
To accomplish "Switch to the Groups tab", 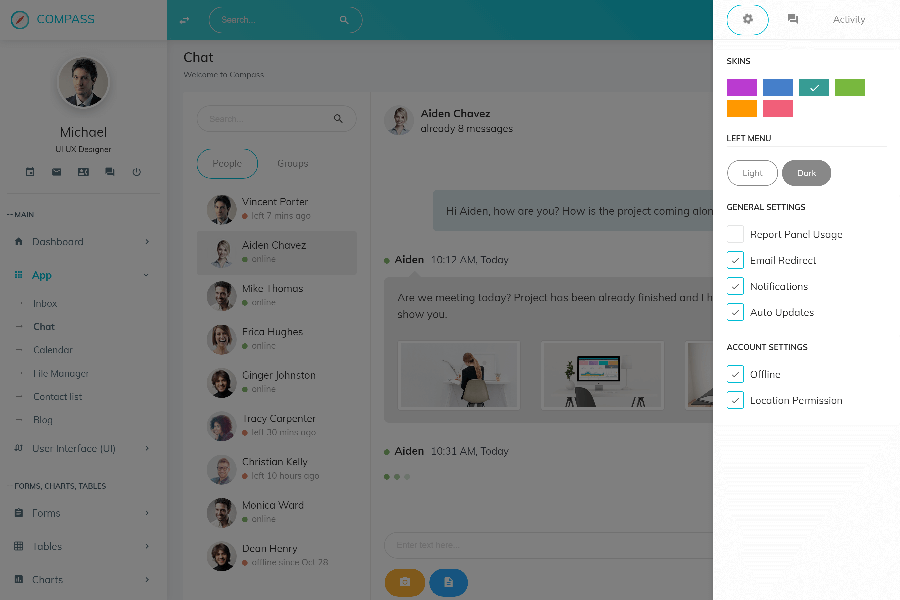I will (x=293, y=164).
